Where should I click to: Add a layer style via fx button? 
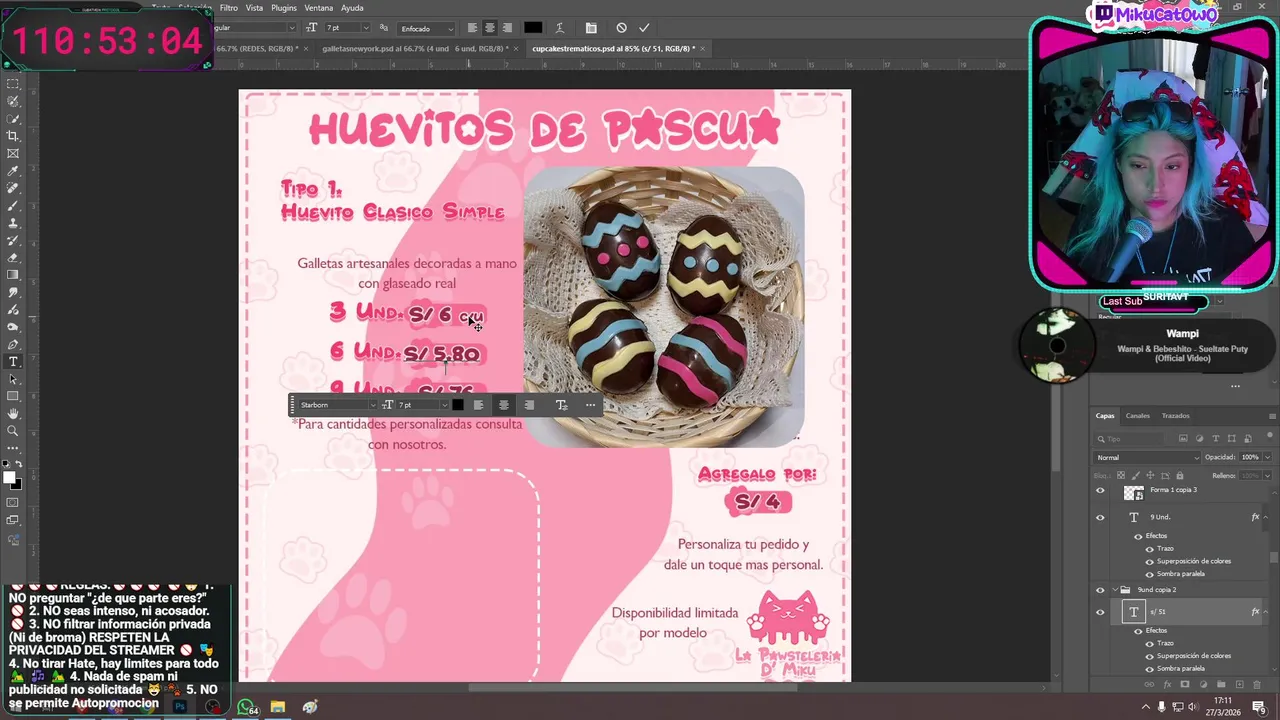pos(1167,684)
